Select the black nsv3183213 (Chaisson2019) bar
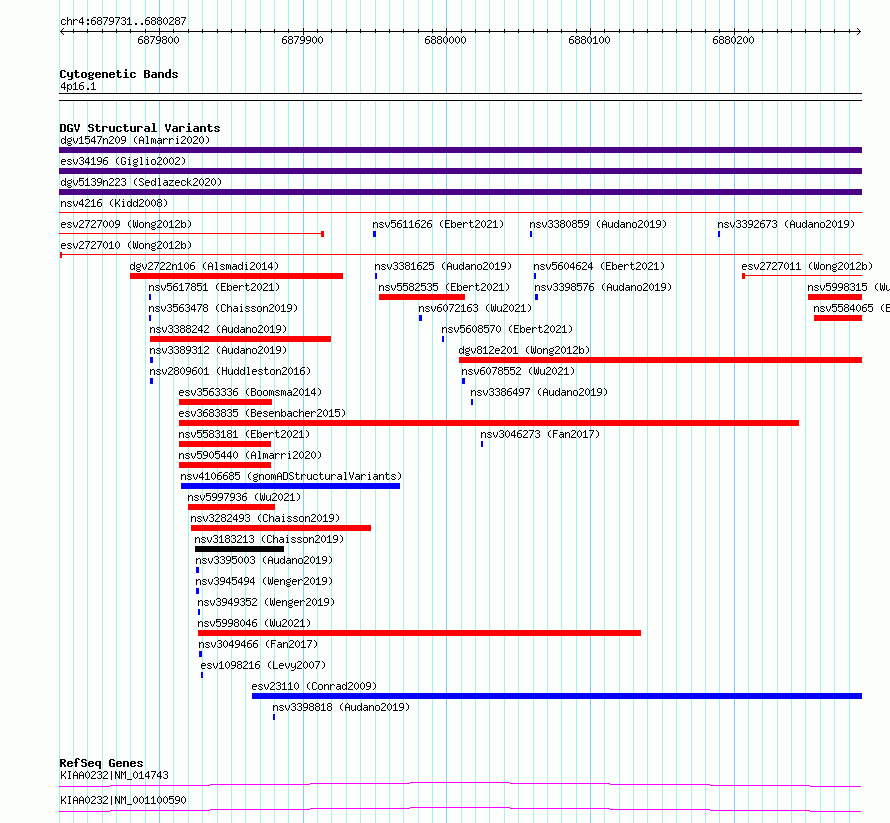 tap(239, 549)
